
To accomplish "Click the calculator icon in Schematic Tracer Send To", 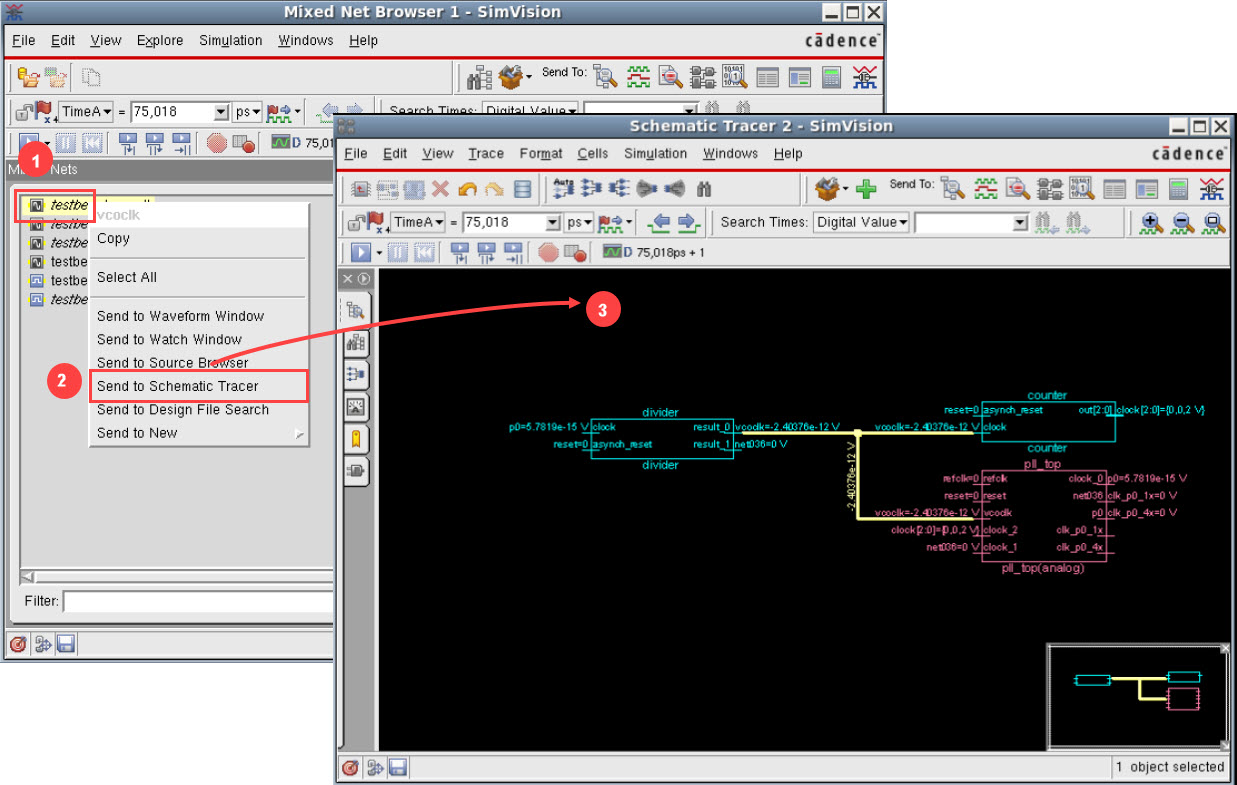I will [1179, 188].
